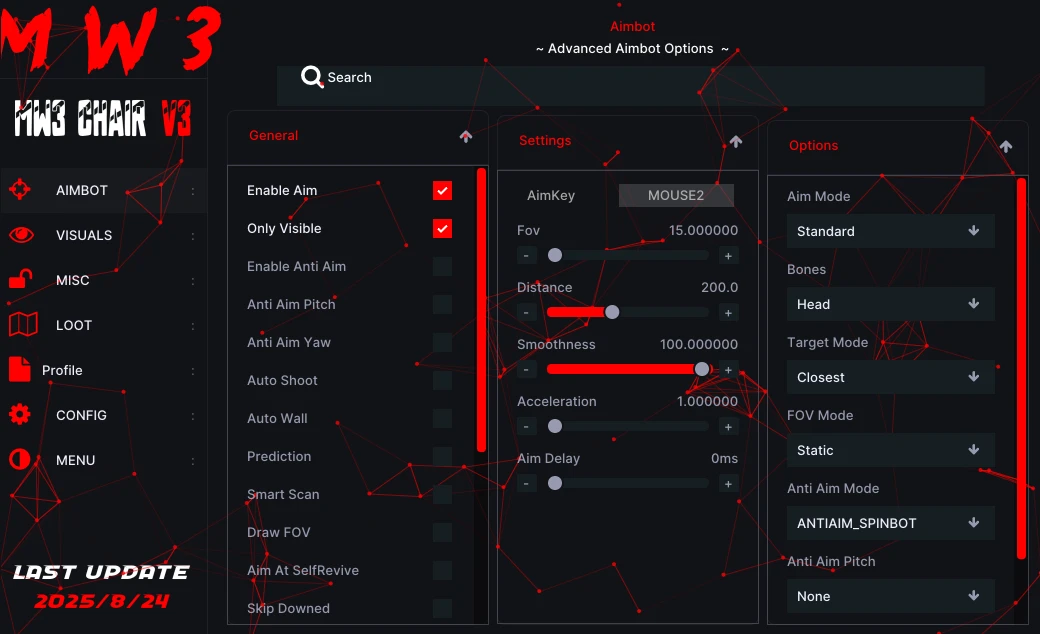The height and width of the screenshot is (634, 1040).
Task: Open the LOOT map icon
Action: click(x=23, y=324)
